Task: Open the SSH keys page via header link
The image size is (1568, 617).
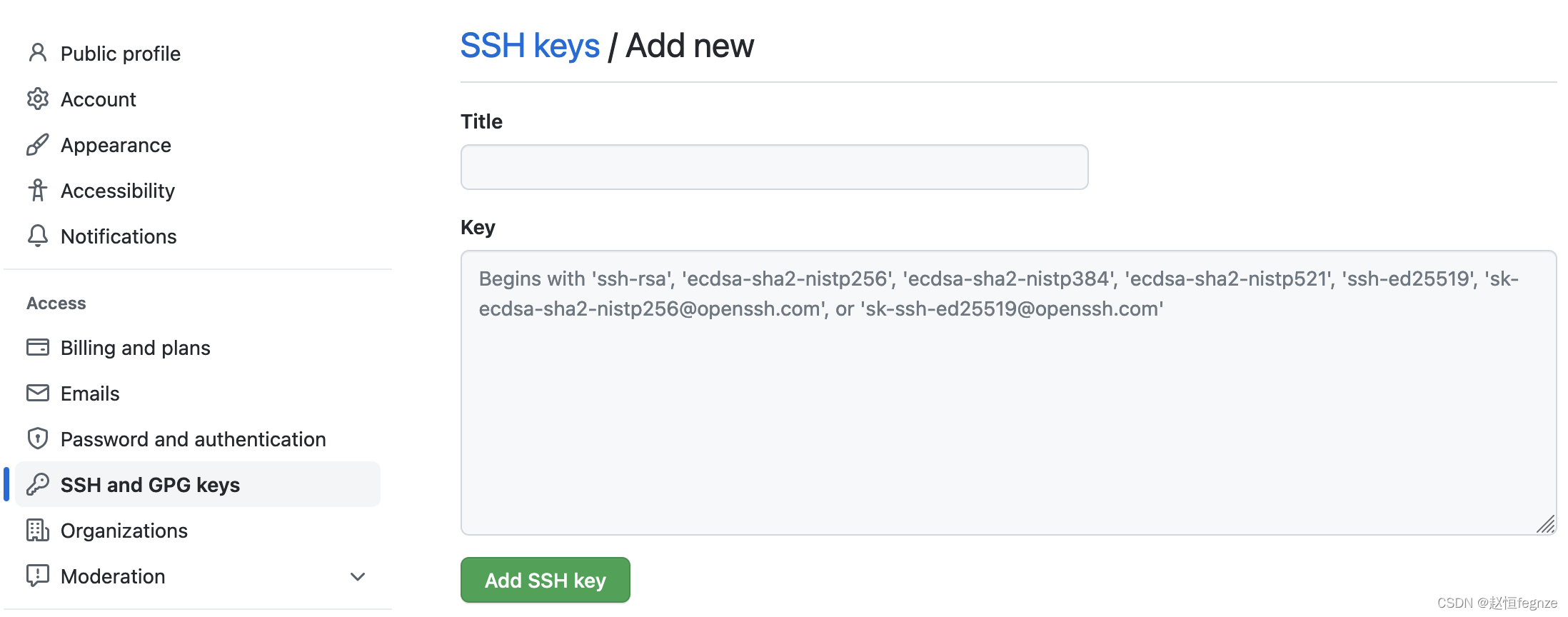Action: tap(530, 45)
